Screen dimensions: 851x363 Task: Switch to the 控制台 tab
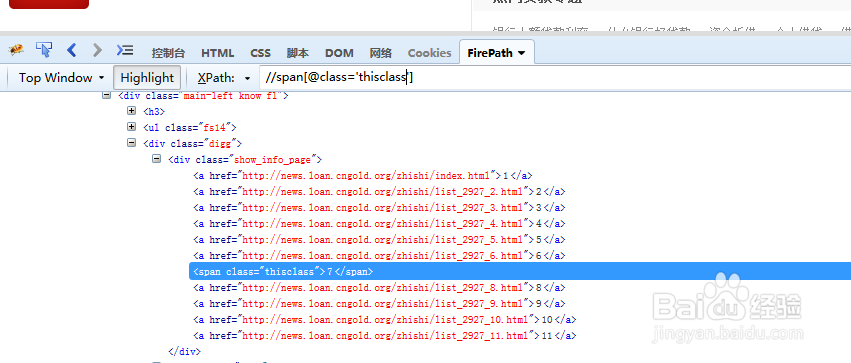point(168,53)
